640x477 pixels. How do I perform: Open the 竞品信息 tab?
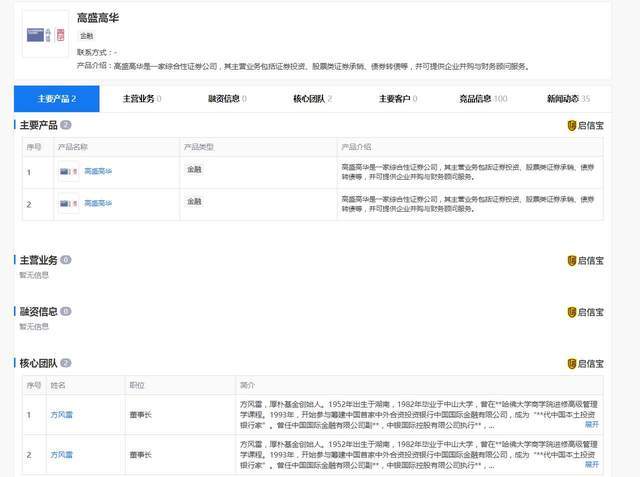point(483,99)
